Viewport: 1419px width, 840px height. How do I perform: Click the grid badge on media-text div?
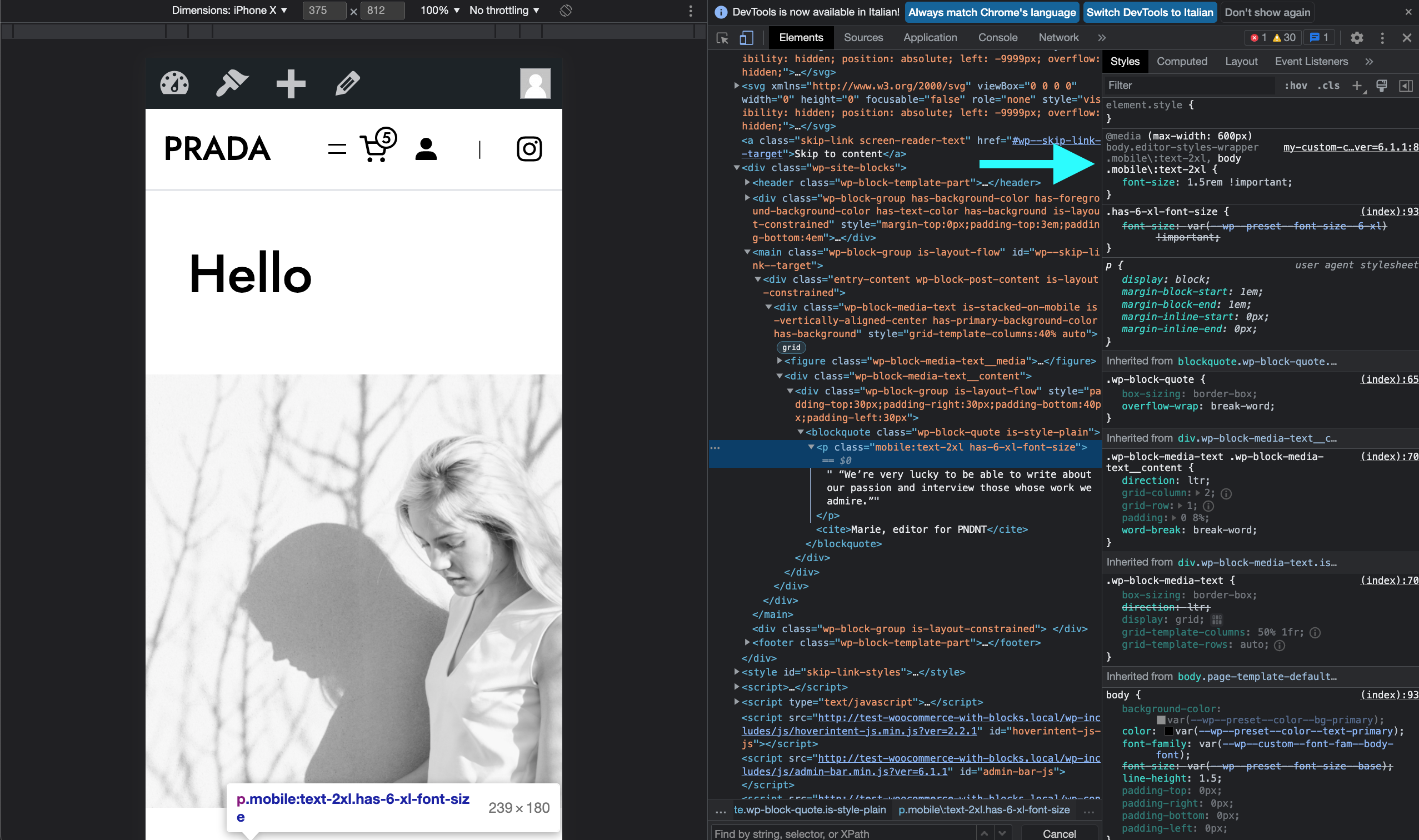click(x=791, y=348)
